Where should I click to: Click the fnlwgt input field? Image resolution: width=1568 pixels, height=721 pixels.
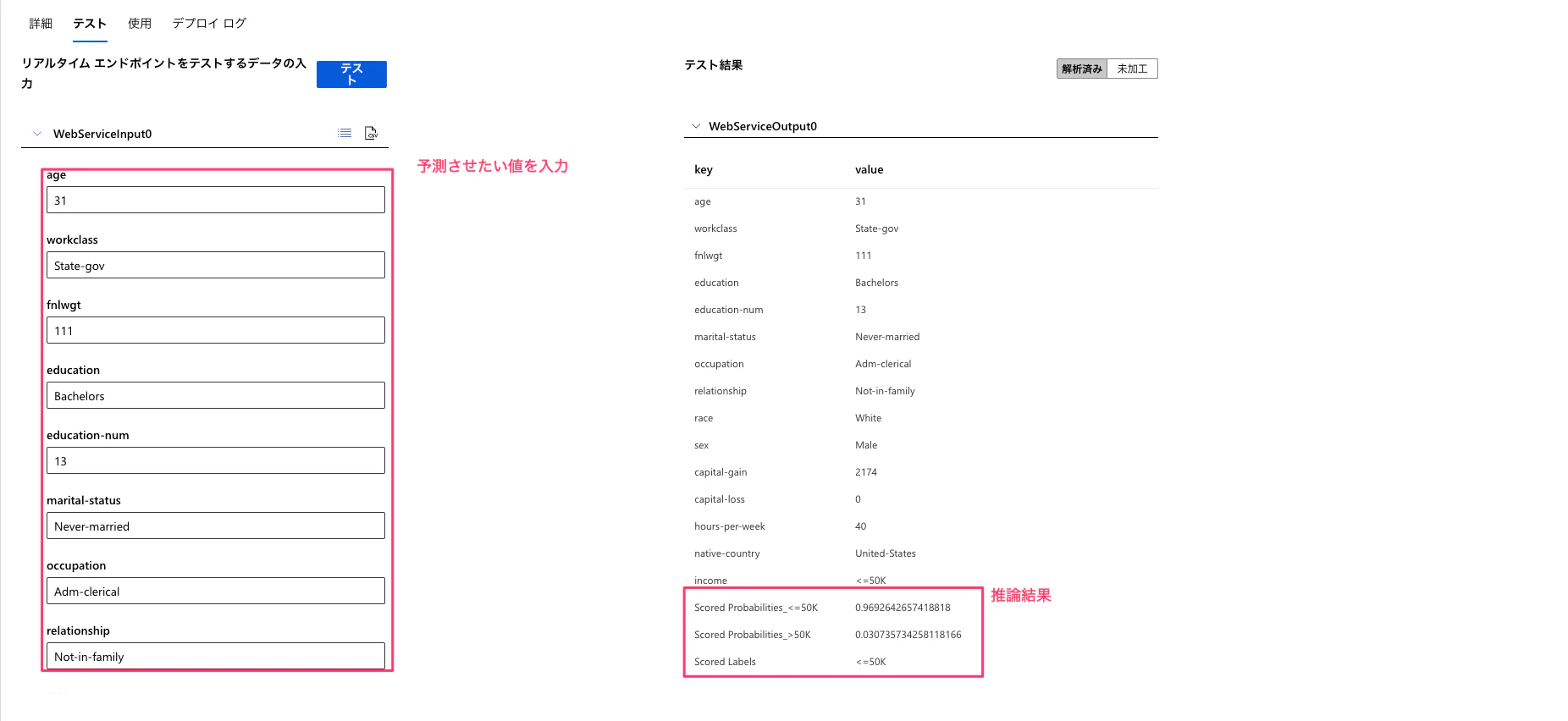click(x=216, y=331)
